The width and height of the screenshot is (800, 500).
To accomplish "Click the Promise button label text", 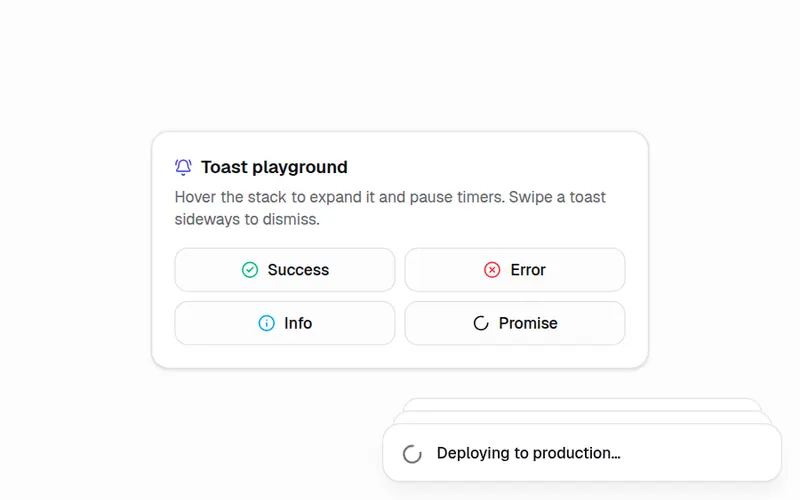I will pyautogui.click(x=528, y=323).
